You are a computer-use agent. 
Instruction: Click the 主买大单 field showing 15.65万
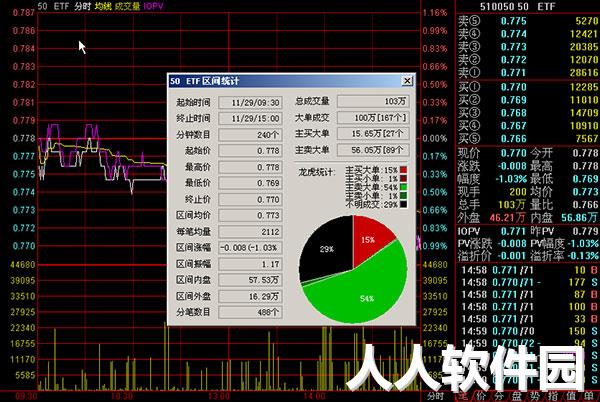tap(373, 133)
